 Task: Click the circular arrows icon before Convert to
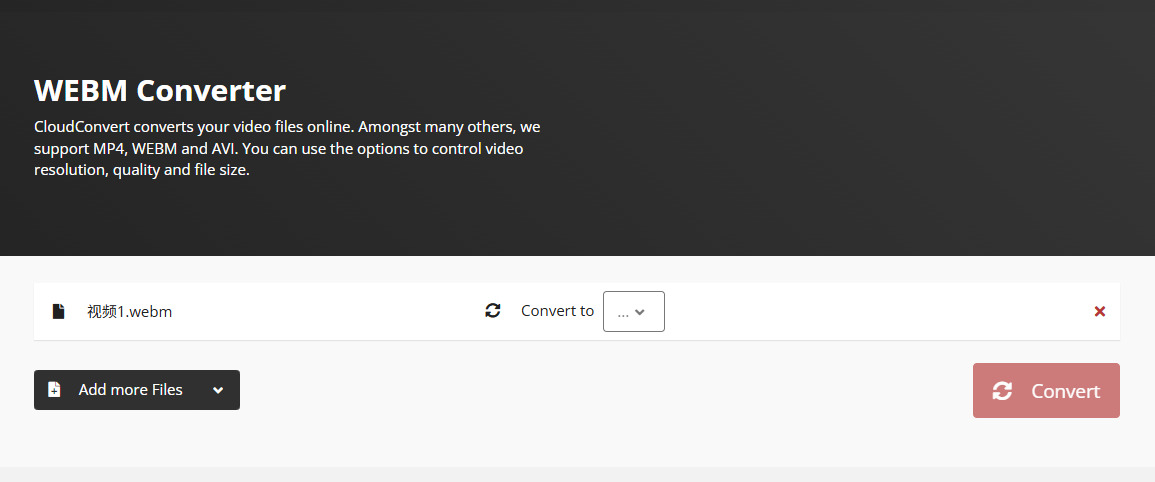coord(492,311)
